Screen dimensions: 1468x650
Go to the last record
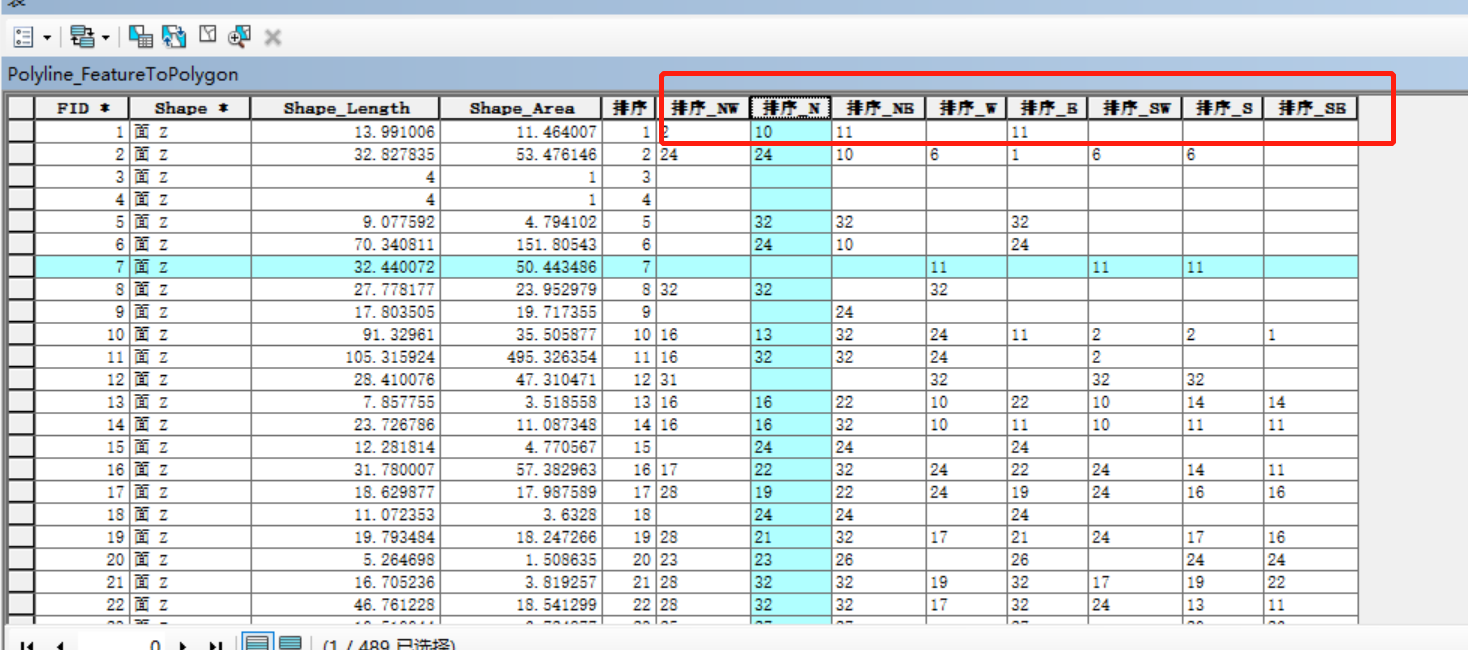pos(215,645)
